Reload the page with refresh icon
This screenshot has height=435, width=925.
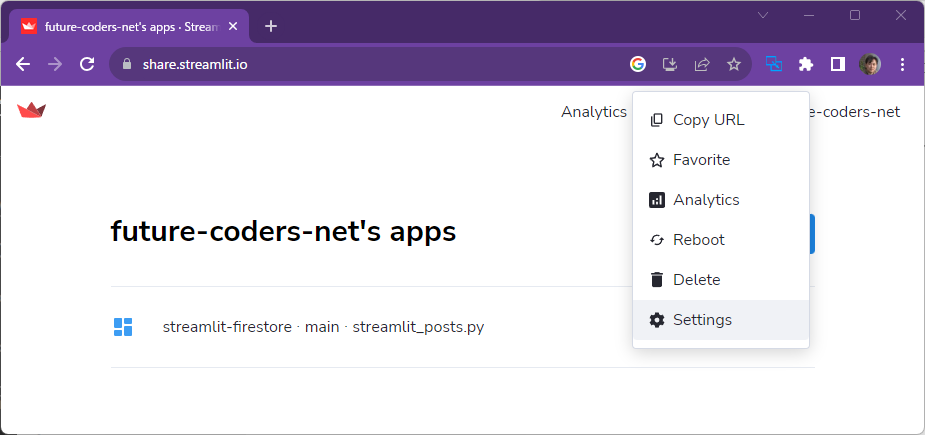(x=87, y=64)
